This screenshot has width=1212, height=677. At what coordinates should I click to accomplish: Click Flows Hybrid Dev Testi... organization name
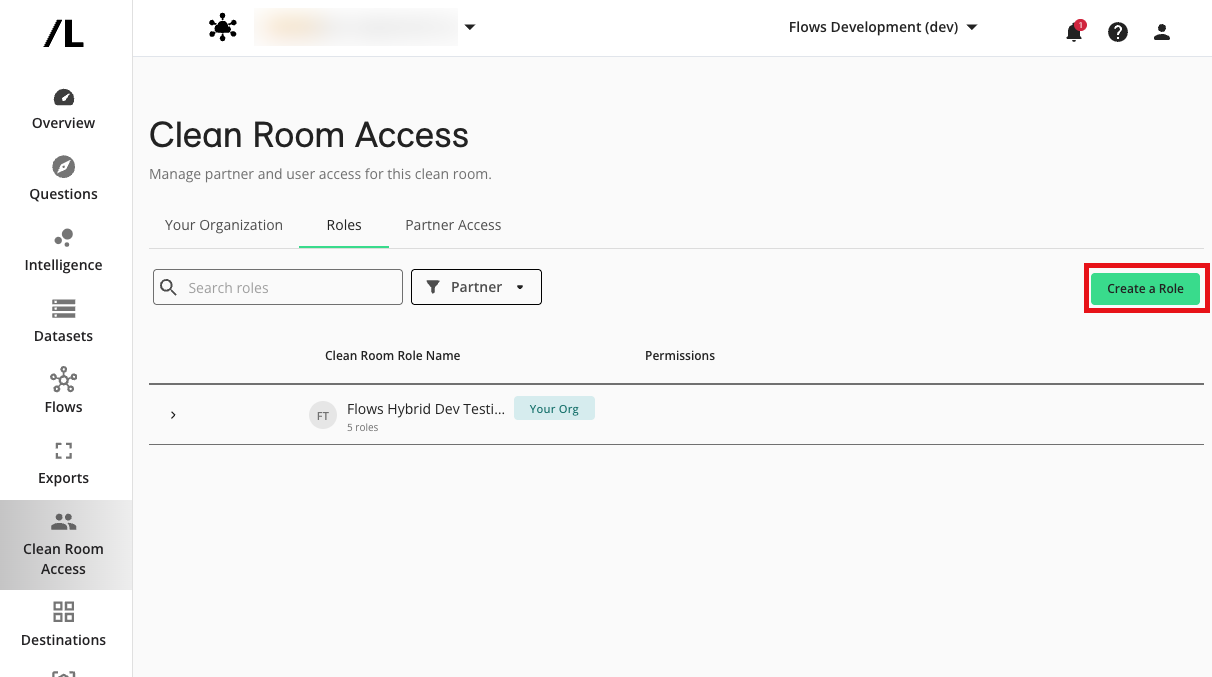pos(426,409)
